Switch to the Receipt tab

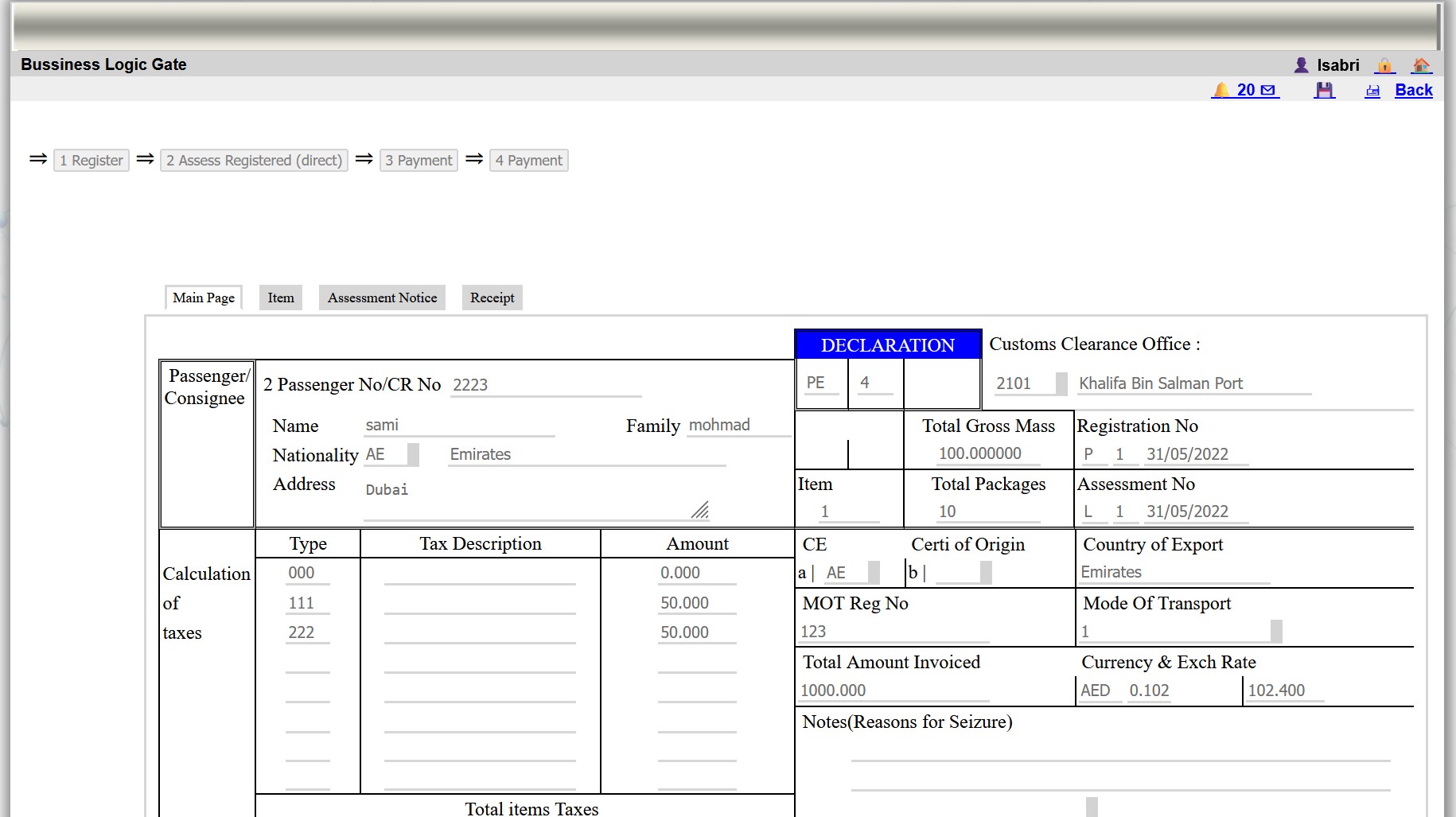pos(492,298)
